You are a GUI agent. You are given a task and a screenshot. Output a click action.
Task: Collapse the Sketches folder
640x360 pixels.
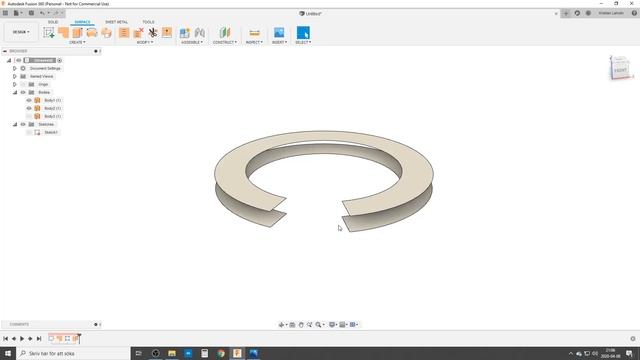click(x=15, y=124)
